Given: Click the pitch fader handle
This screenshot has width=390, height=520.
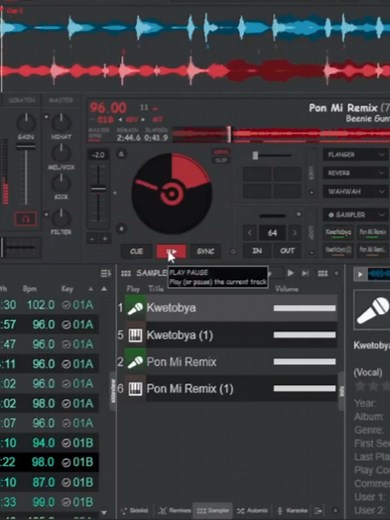Looking at the screenshot, I should (x=98, y=189).
